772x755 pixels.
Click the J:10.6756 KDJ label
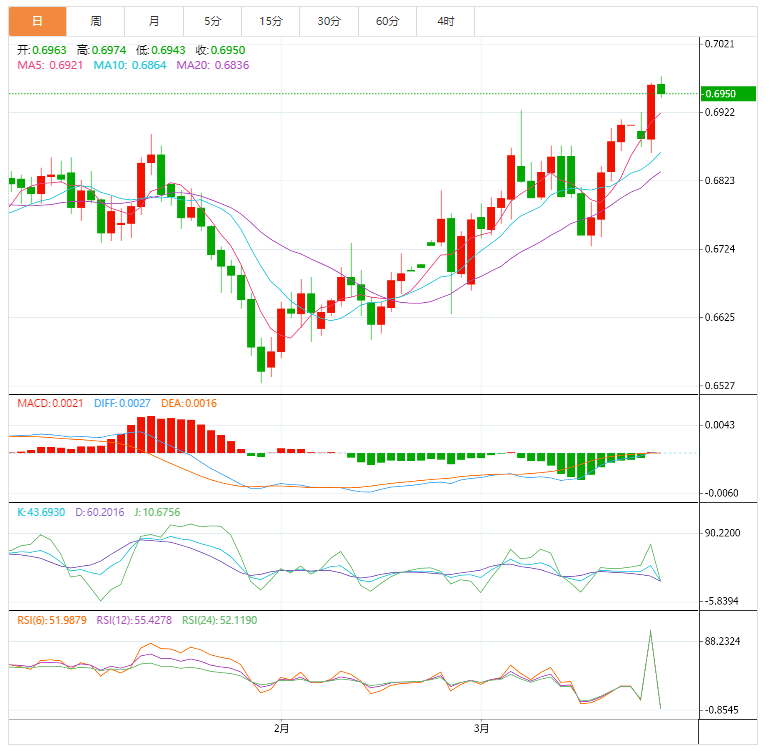tap(157, 512)
